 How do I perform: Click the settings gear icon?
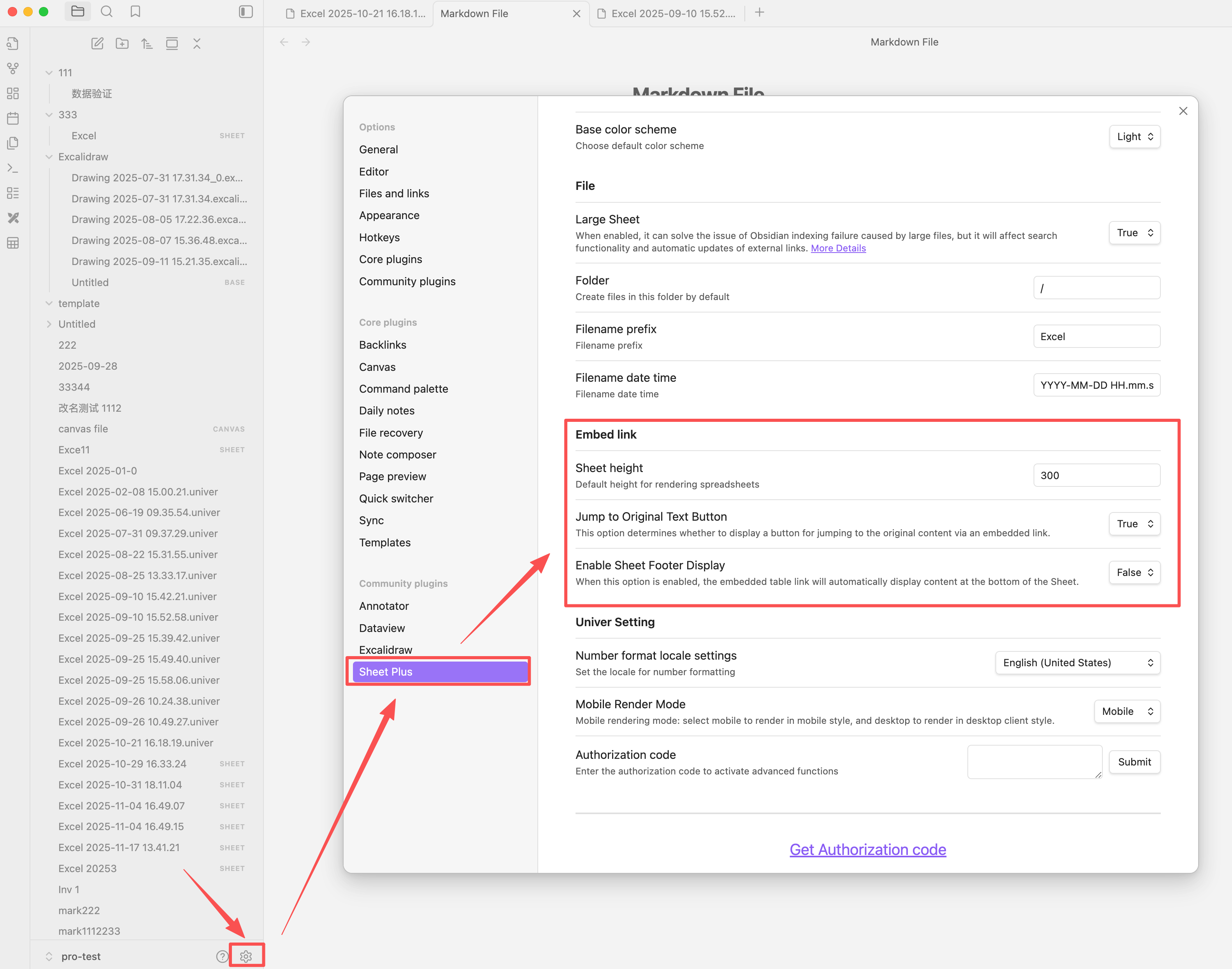point(246,956)
